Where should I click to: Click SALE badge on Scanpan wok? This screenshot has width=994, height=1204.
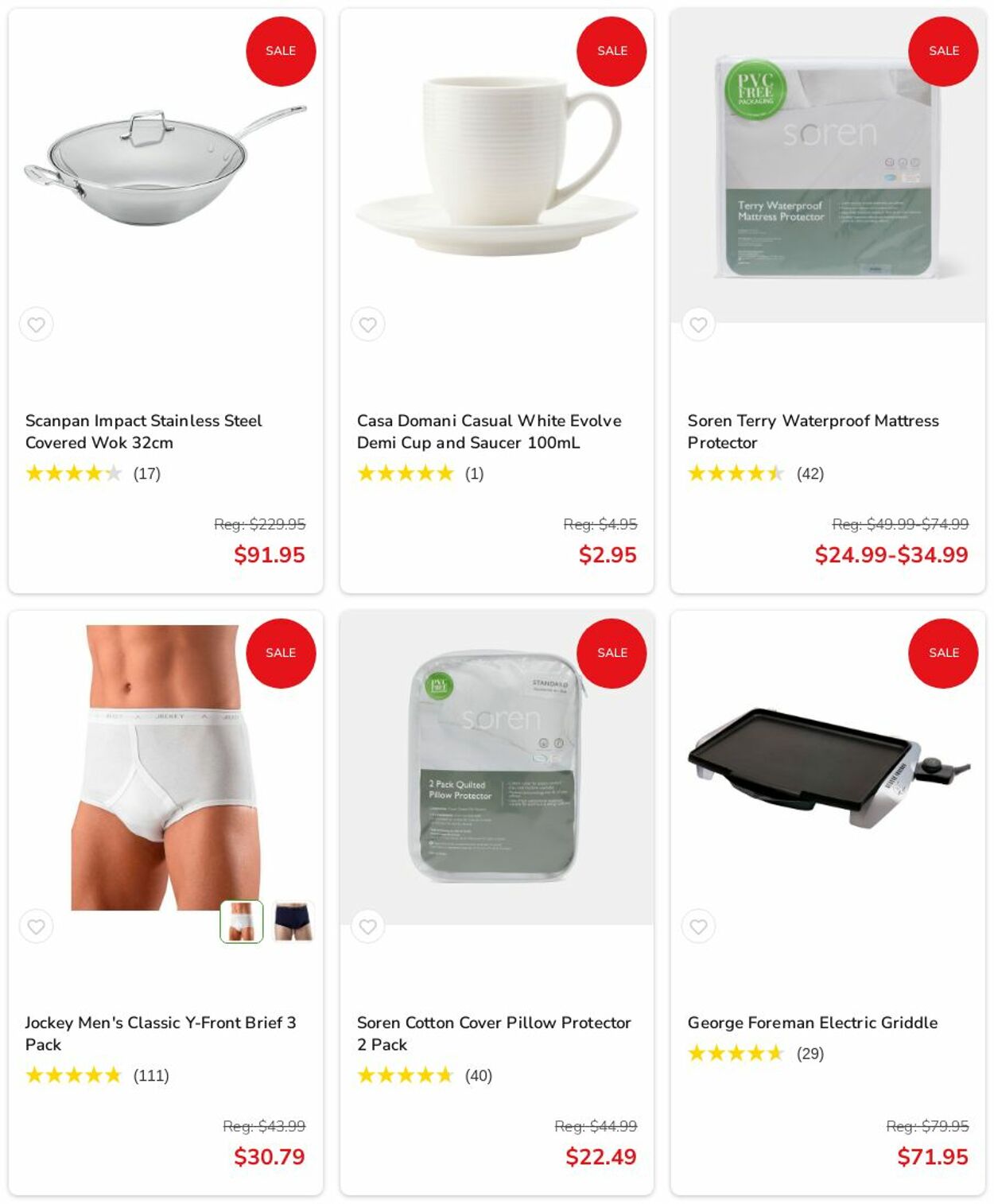click(281, 51)
